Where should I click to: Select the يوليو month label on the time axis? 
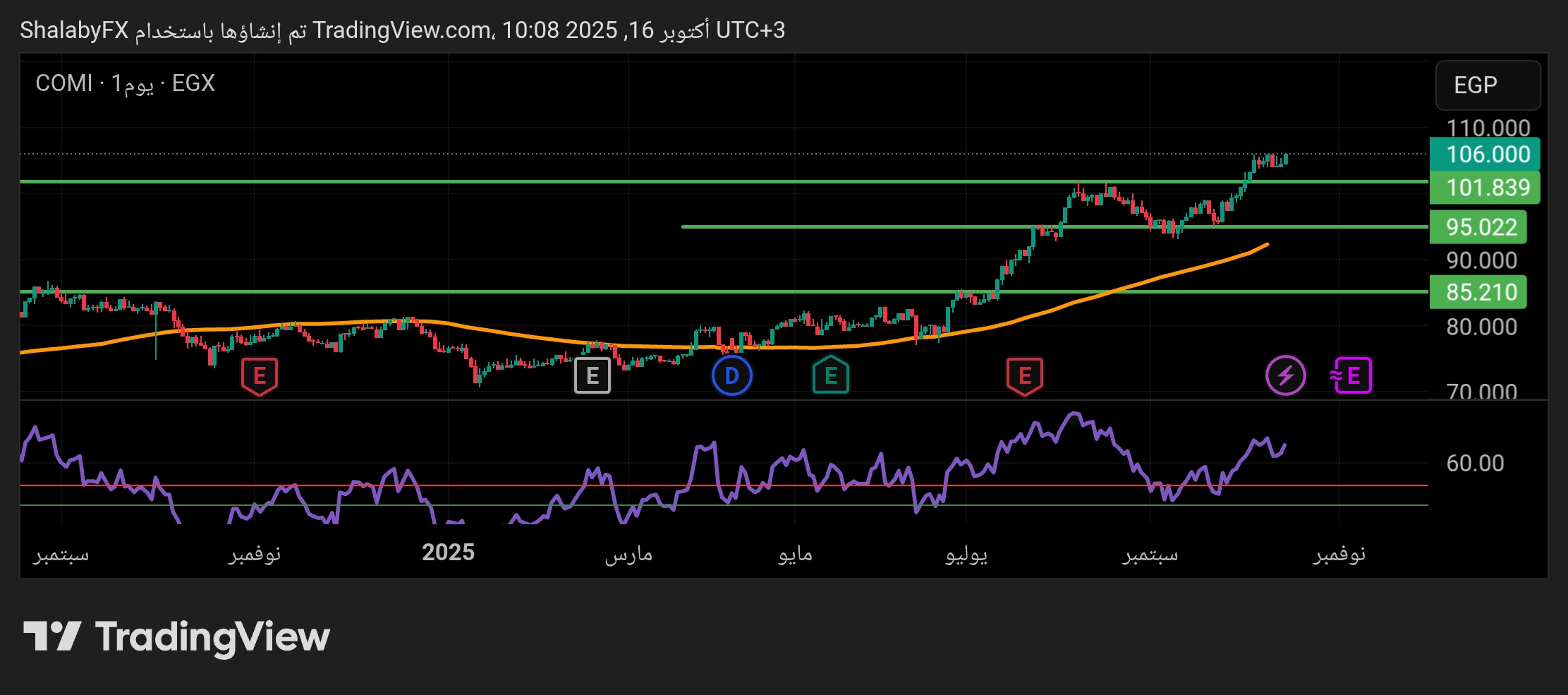[966, 554]
